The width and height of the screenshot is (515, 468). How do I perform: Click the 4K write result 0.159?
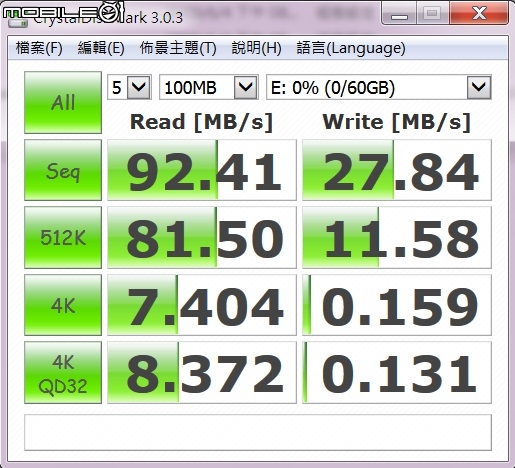click(397, 305)
